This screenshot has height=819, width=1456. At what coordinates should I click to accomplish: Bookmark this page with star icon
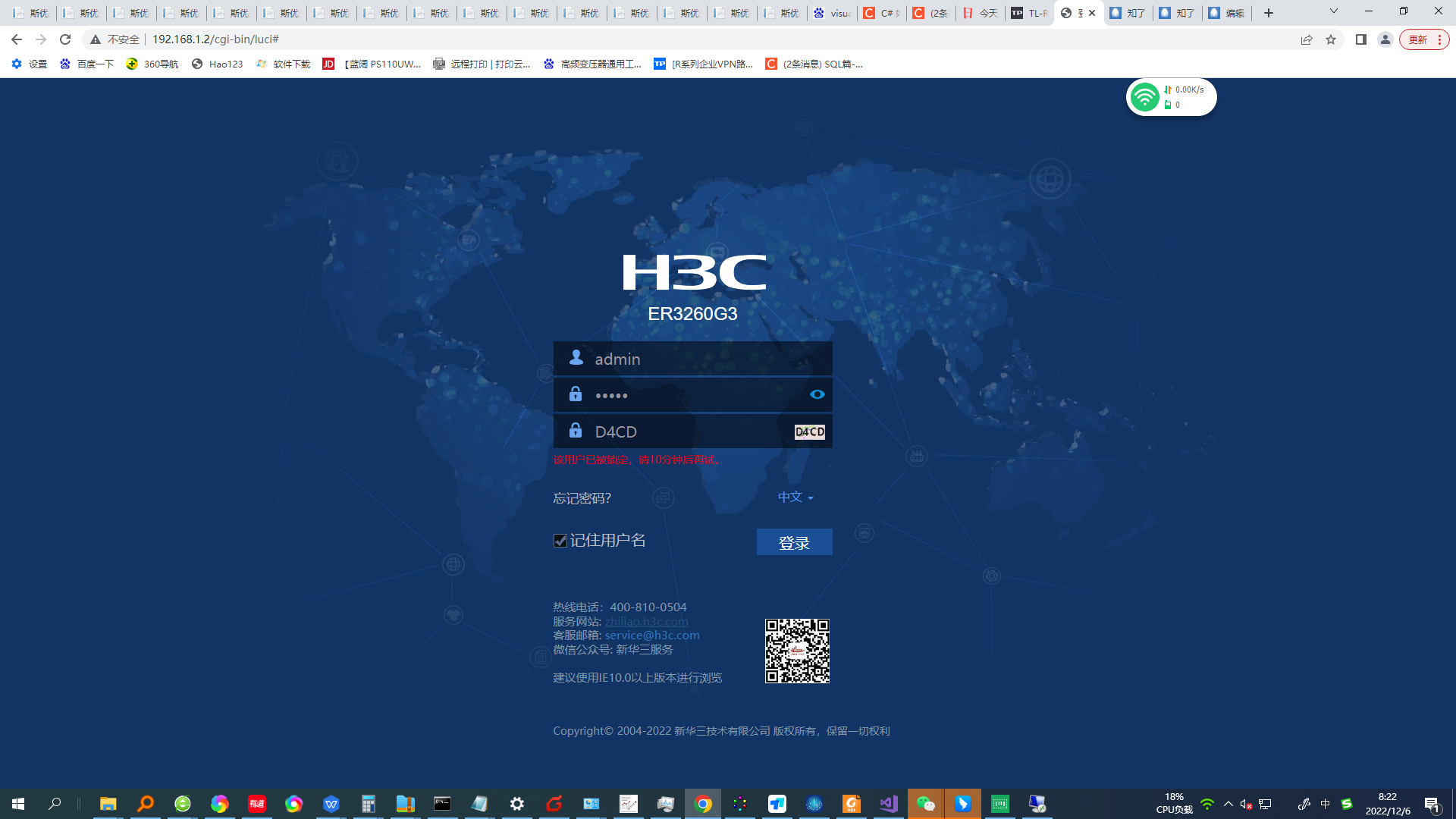tap(1331, 39)
